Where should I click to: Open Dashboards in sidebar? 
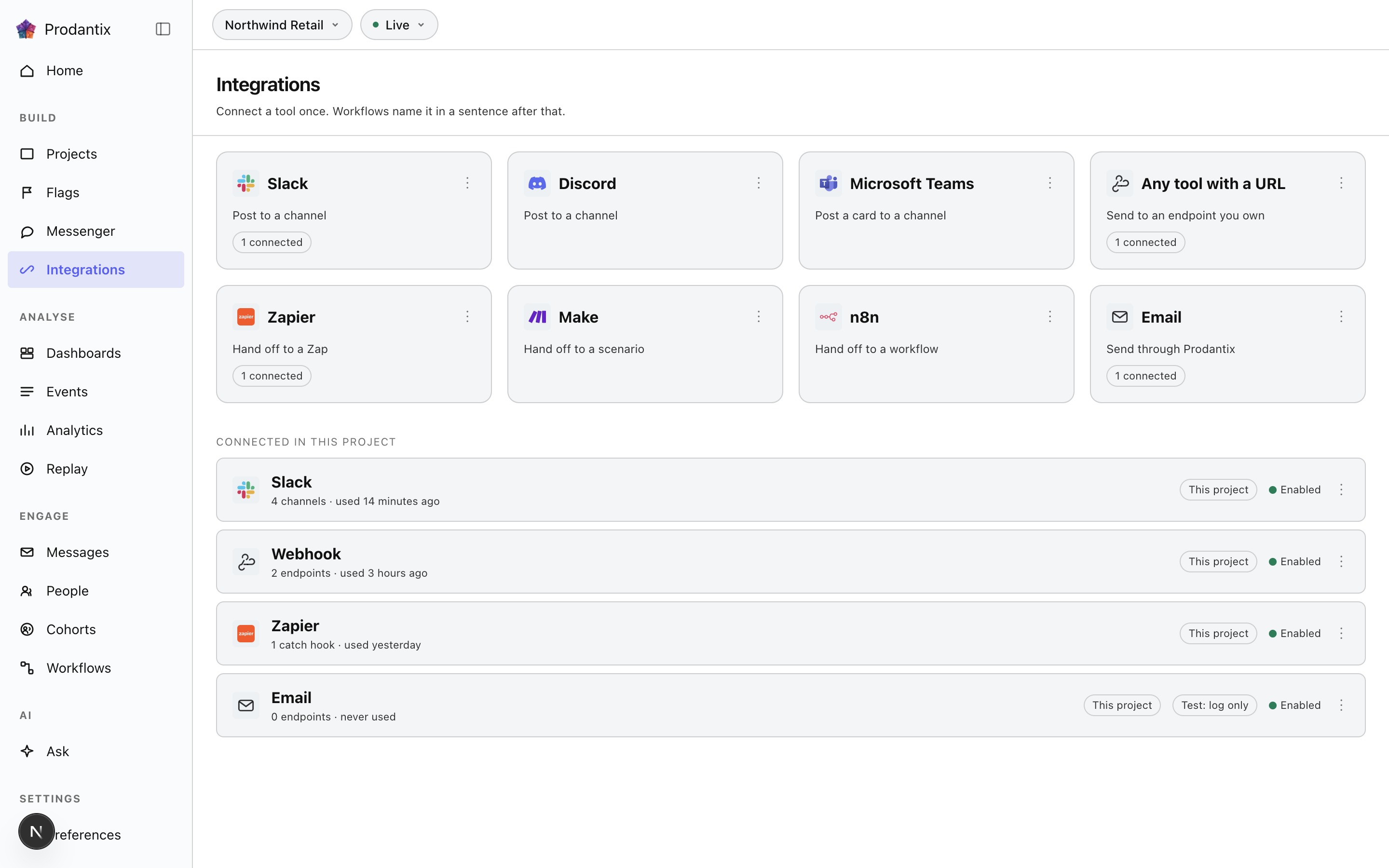click(96, 353)
